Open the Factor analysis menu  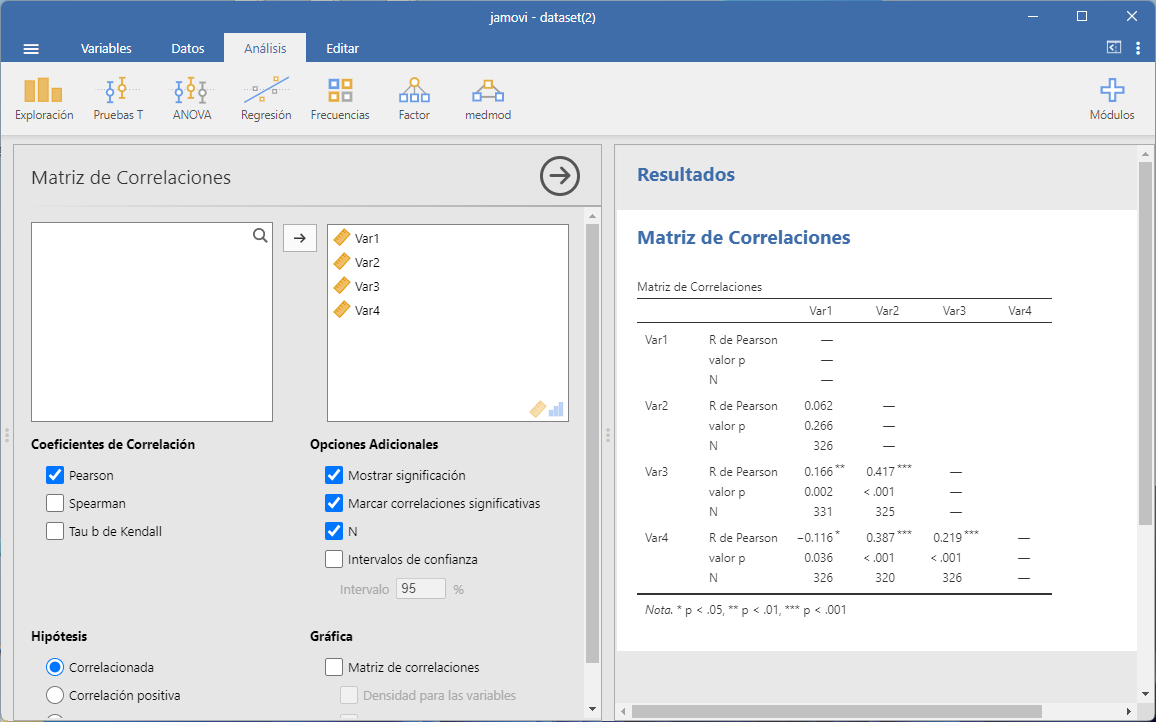pos(414,99)
